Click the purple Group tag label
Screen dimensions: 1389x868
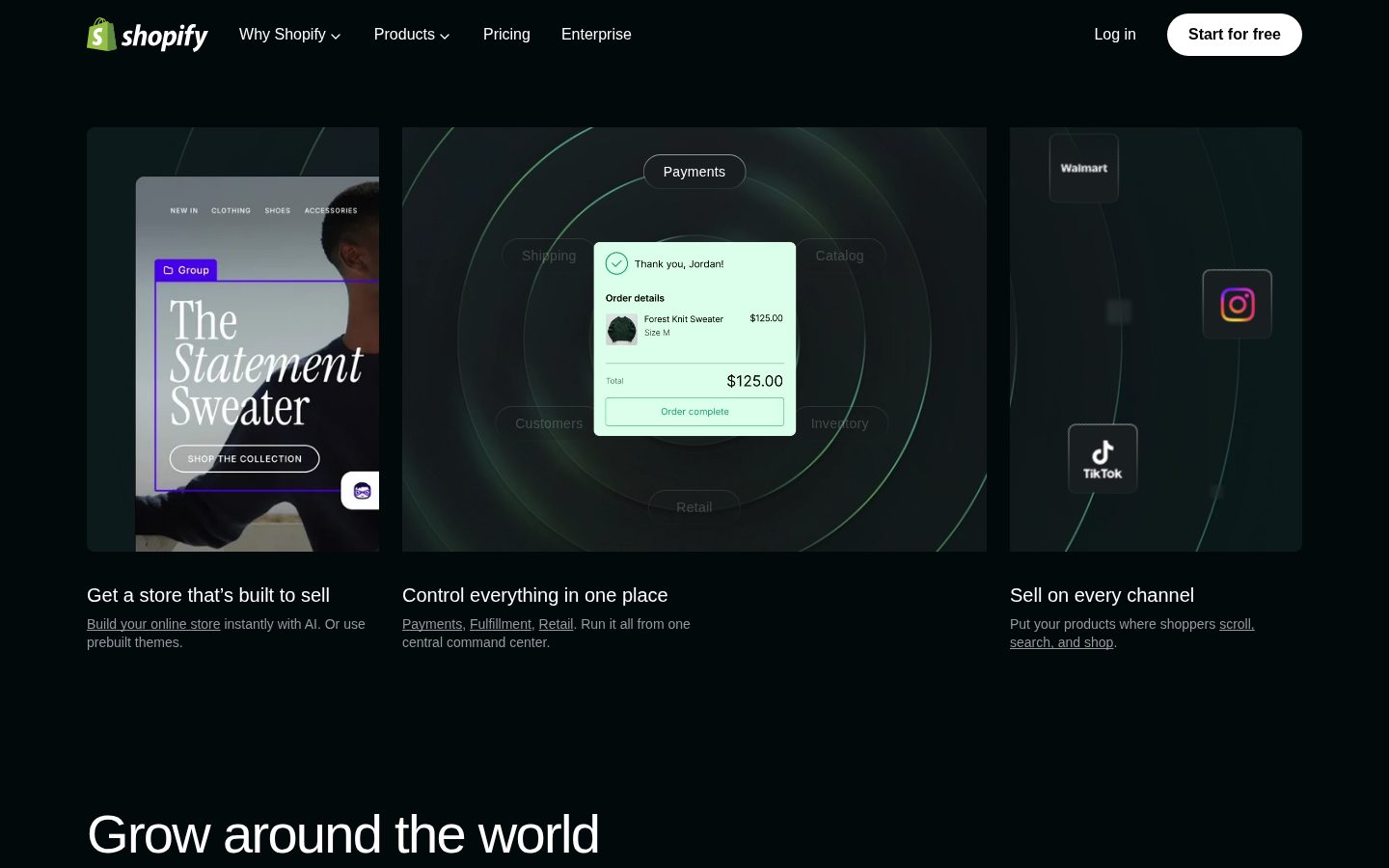pos(186,270)
